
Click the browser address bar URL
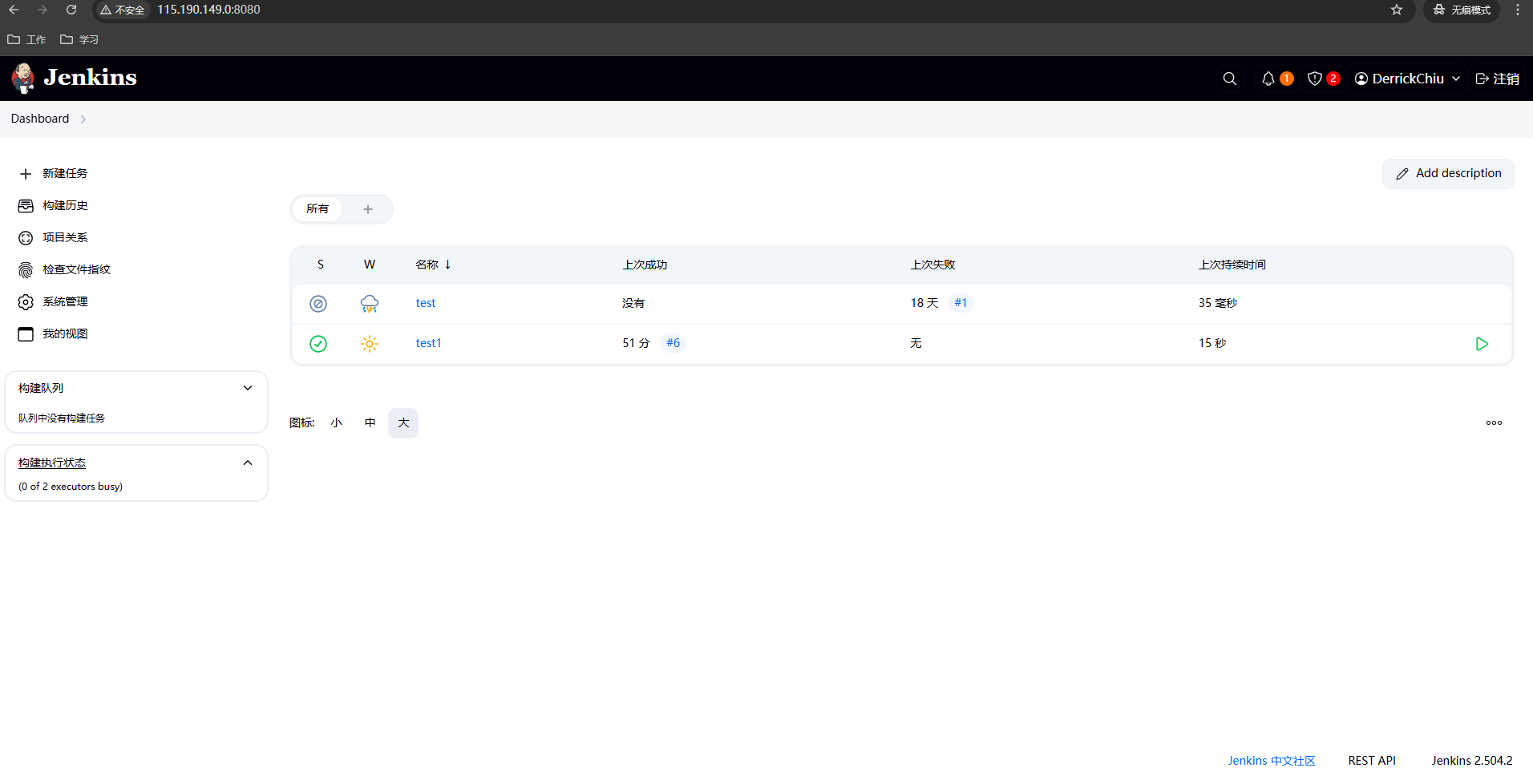click(x=208, y=10)
